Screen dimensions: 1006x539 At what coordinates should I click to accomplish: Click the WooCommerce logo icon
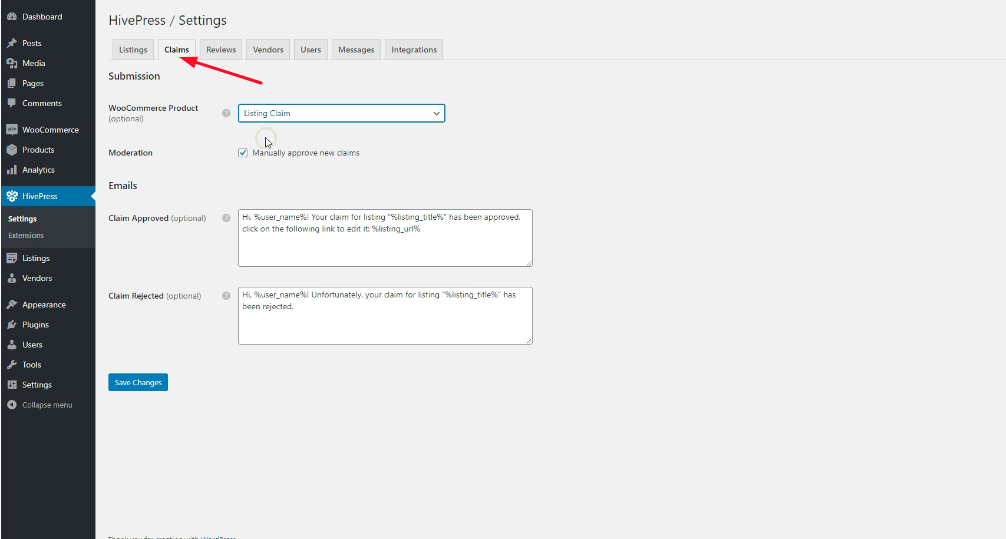[12, 130]
